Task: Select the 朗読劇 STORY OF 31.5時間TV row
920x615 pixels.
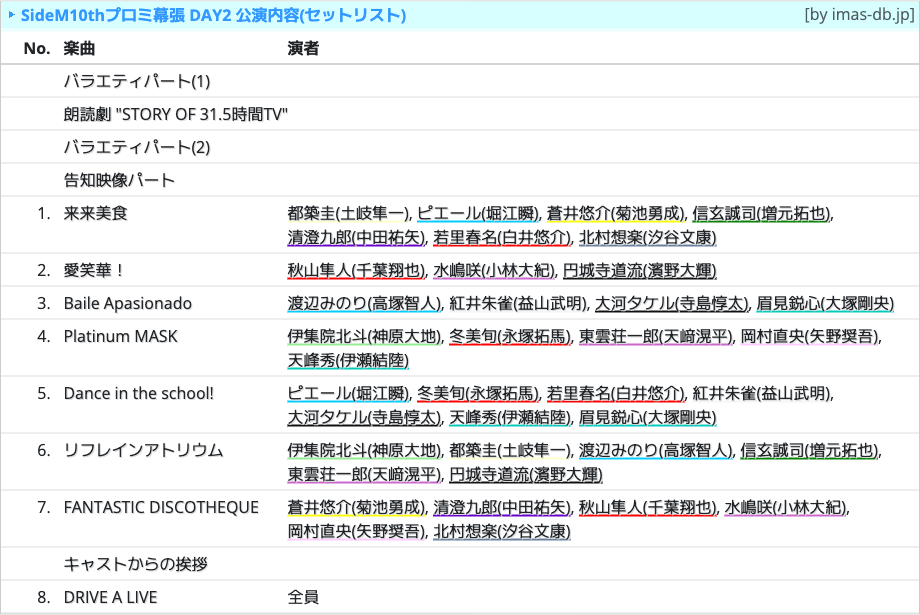Action: pyautogui.click(x=175, y=114)
